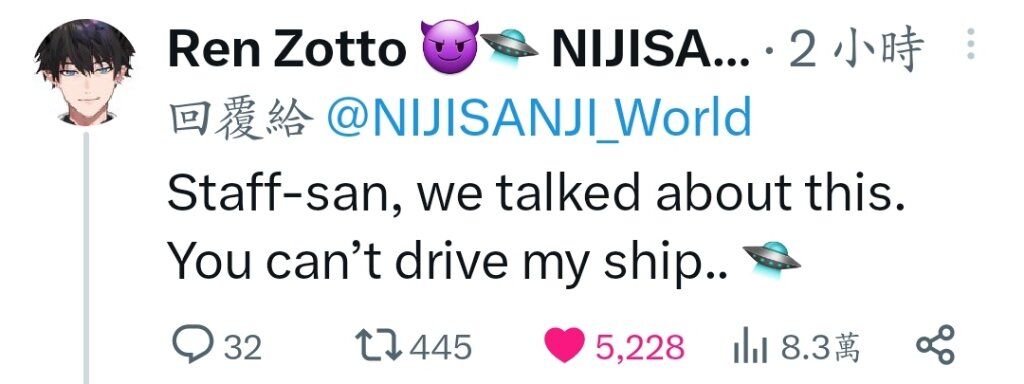
Task: Retweet using the arrows icon
Action: pyautogui.click(x=378, y=345)
